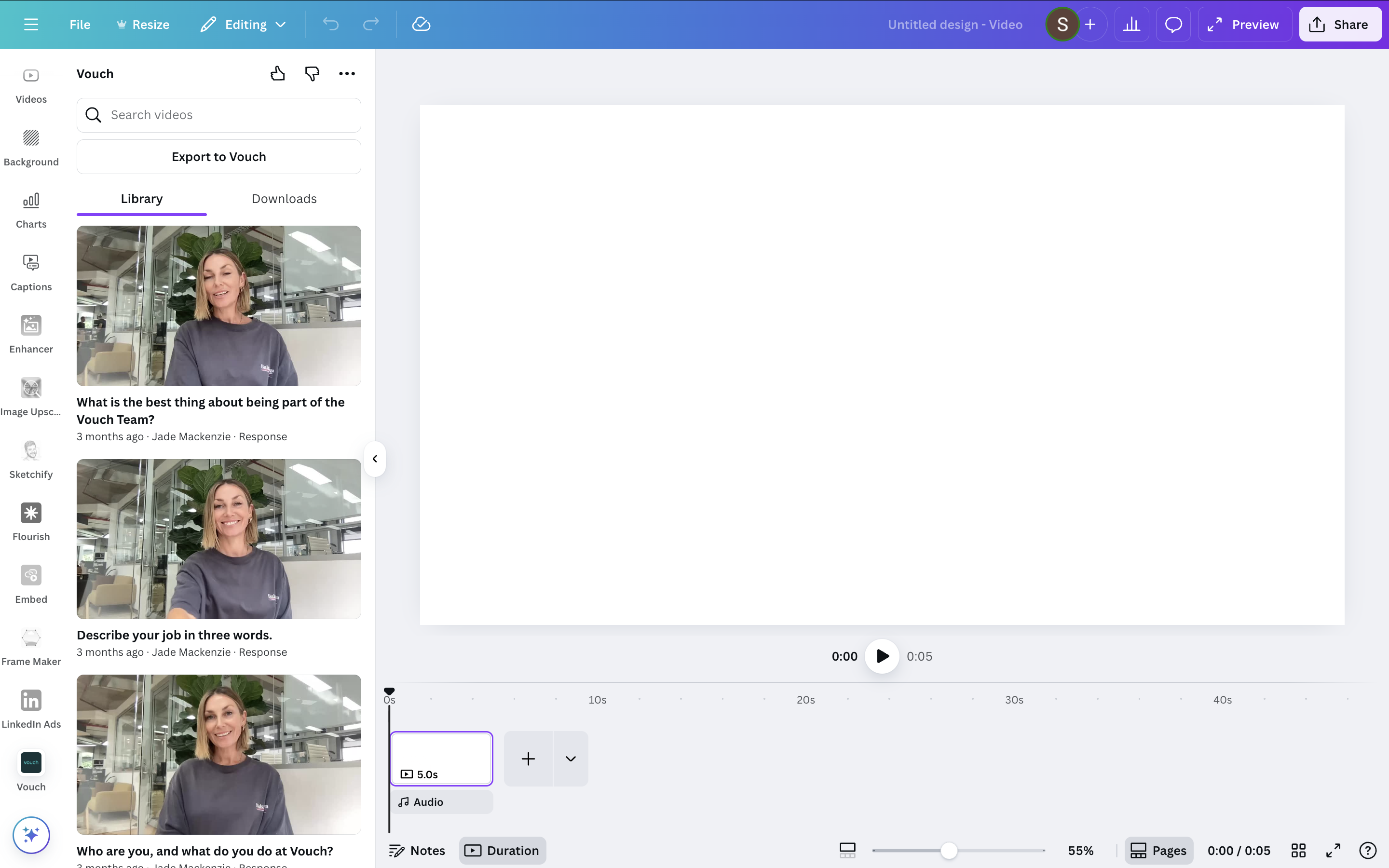The width and height of the screenshot is (1389, 868).
Task: Adjust the timeline zoom slider handle
Action: tap(949, 850)
